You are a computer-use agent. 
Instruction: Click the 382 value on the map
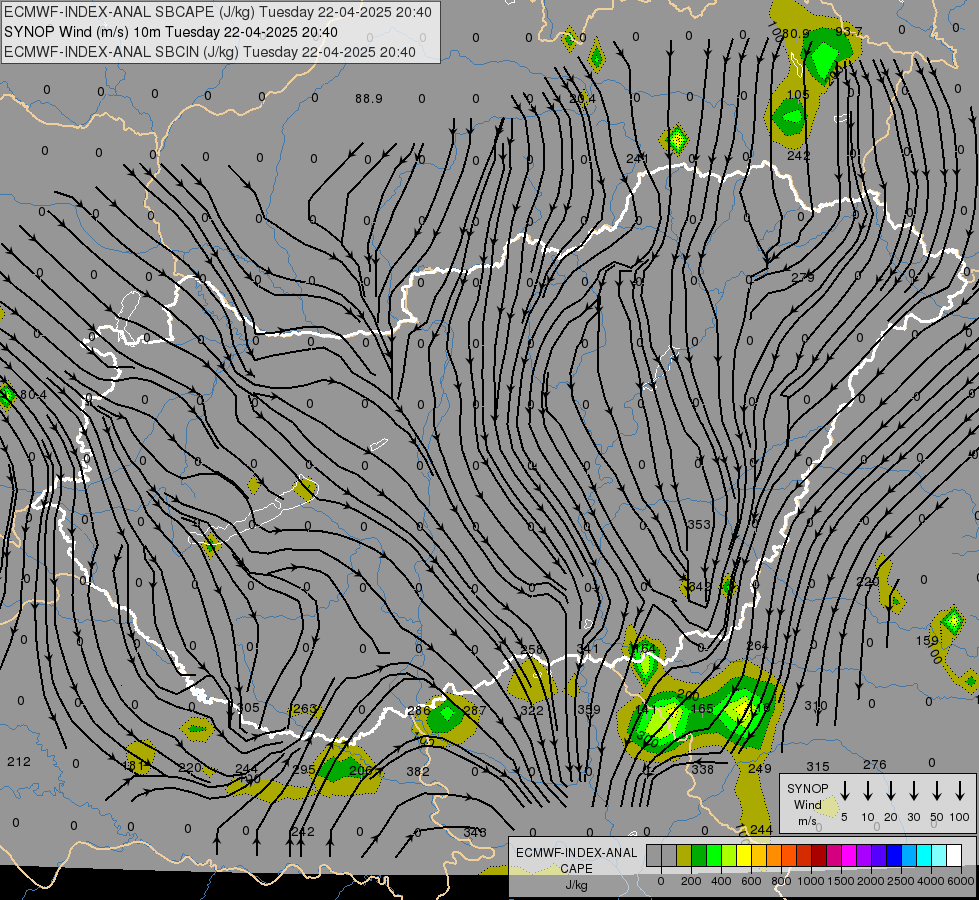tap(418, 771)
